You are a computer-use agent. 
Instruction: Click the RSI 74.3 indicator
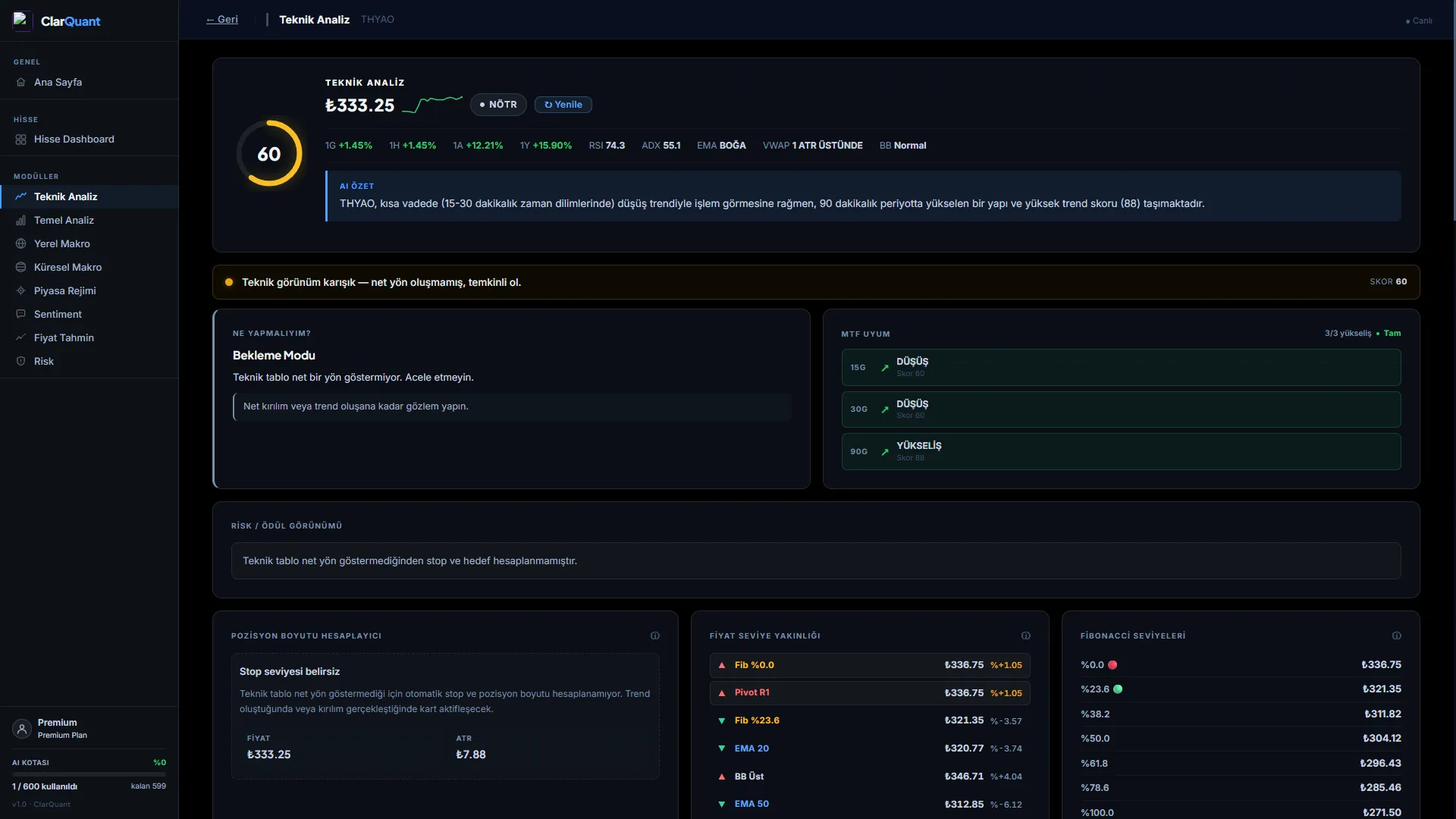[x=607, y=146]
